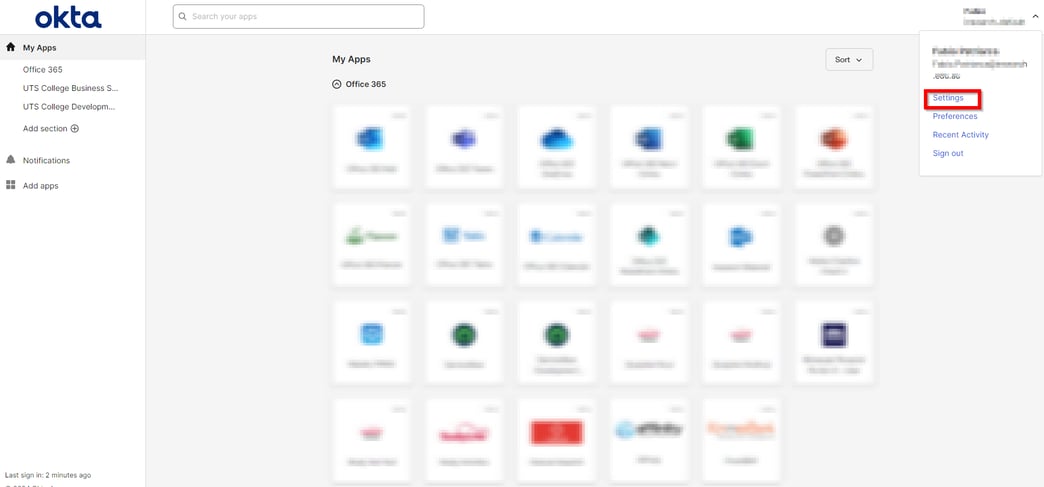Image resolution: width=1044 pixels, height=487 pixels.
Task: Launch the red rectangular logo tile
Action: (557, 441)
